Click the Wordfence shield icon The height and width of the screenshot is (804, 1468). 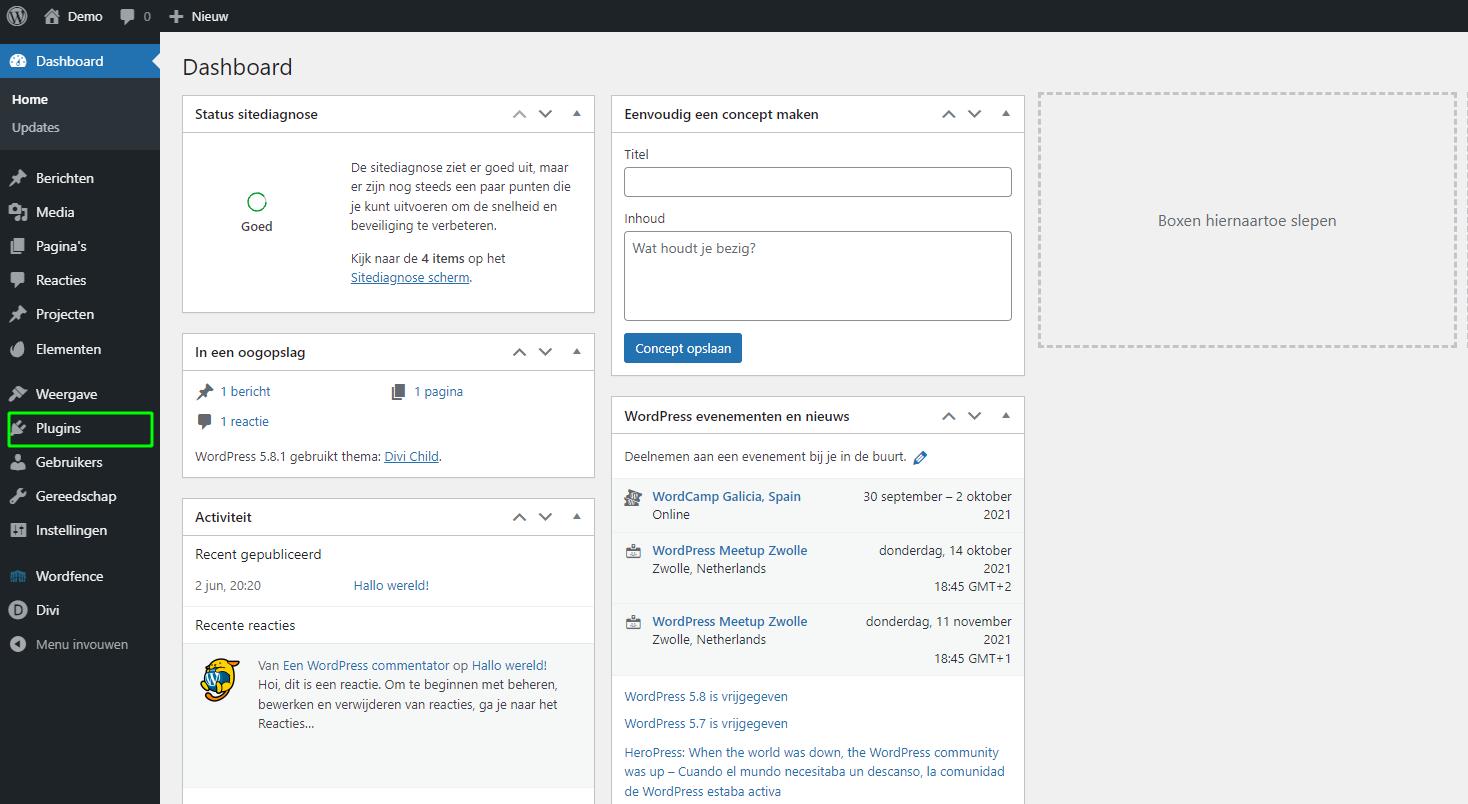[18, 576]
